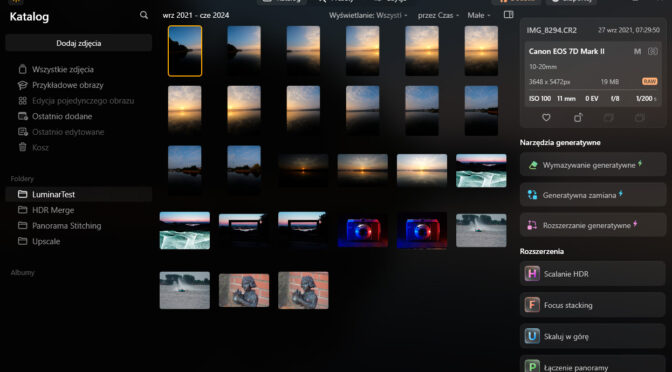Click the Generatywna zamiana swap icon
Image resolution: width=672 pixels, height=372 pixels.
point(533,195)
